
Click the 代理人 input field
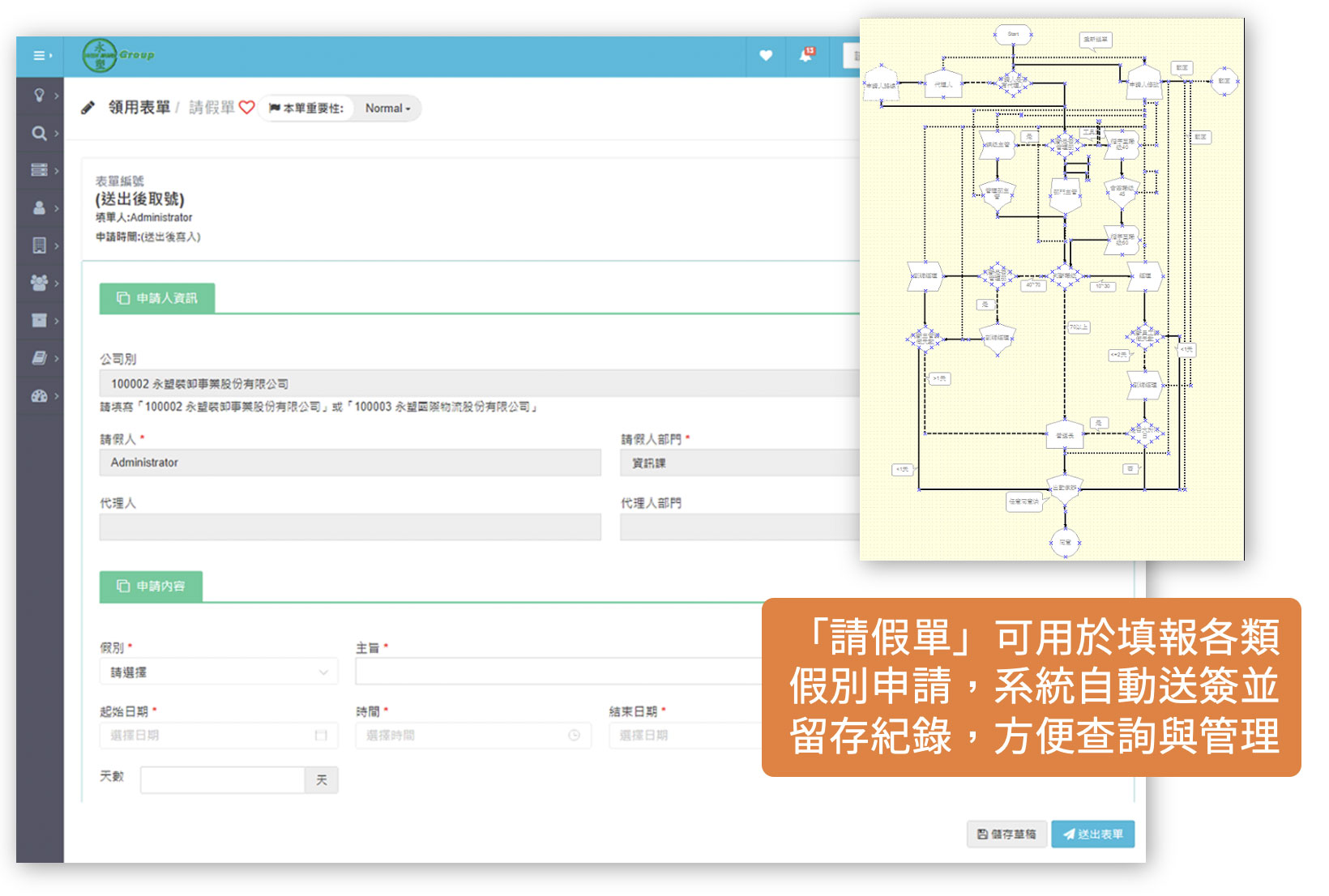pyautogui.click(x=350, y=527)
